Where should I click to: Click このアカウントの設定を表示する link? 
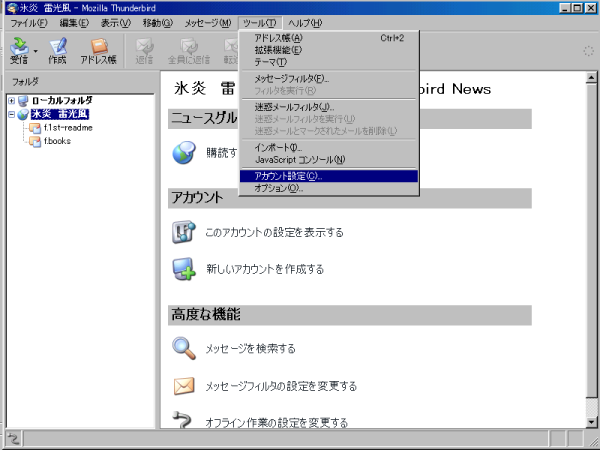(274, 232)
